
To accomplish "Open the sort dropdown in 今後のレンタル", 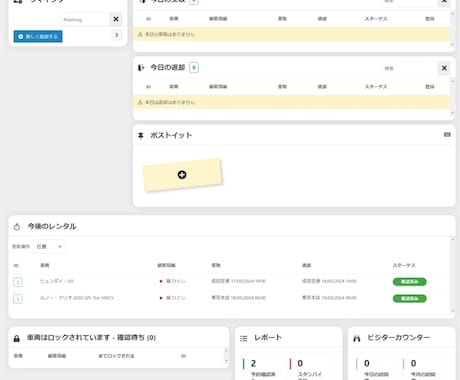I will 49,246.
